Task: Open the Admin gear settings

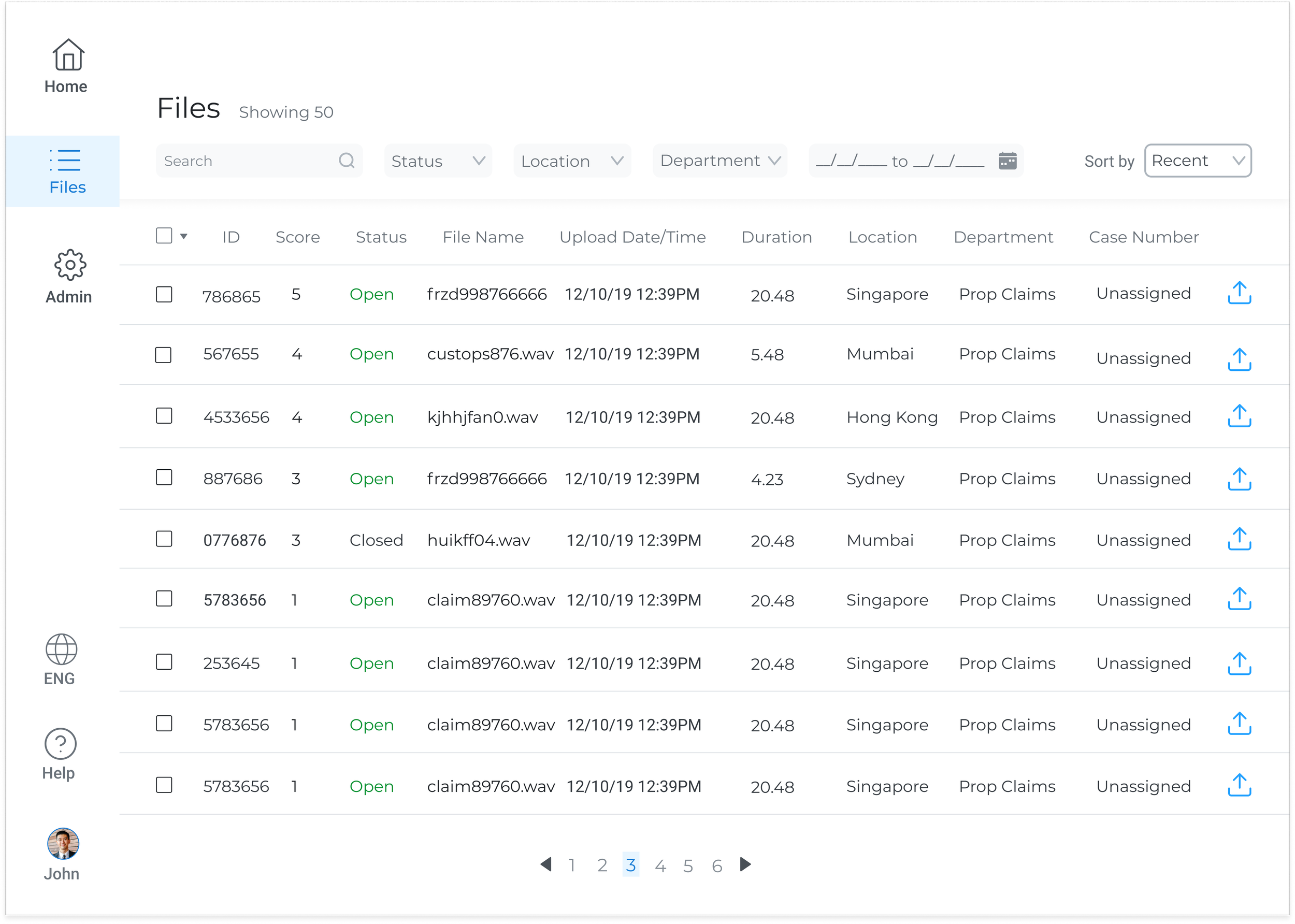Action: point(70,265)
